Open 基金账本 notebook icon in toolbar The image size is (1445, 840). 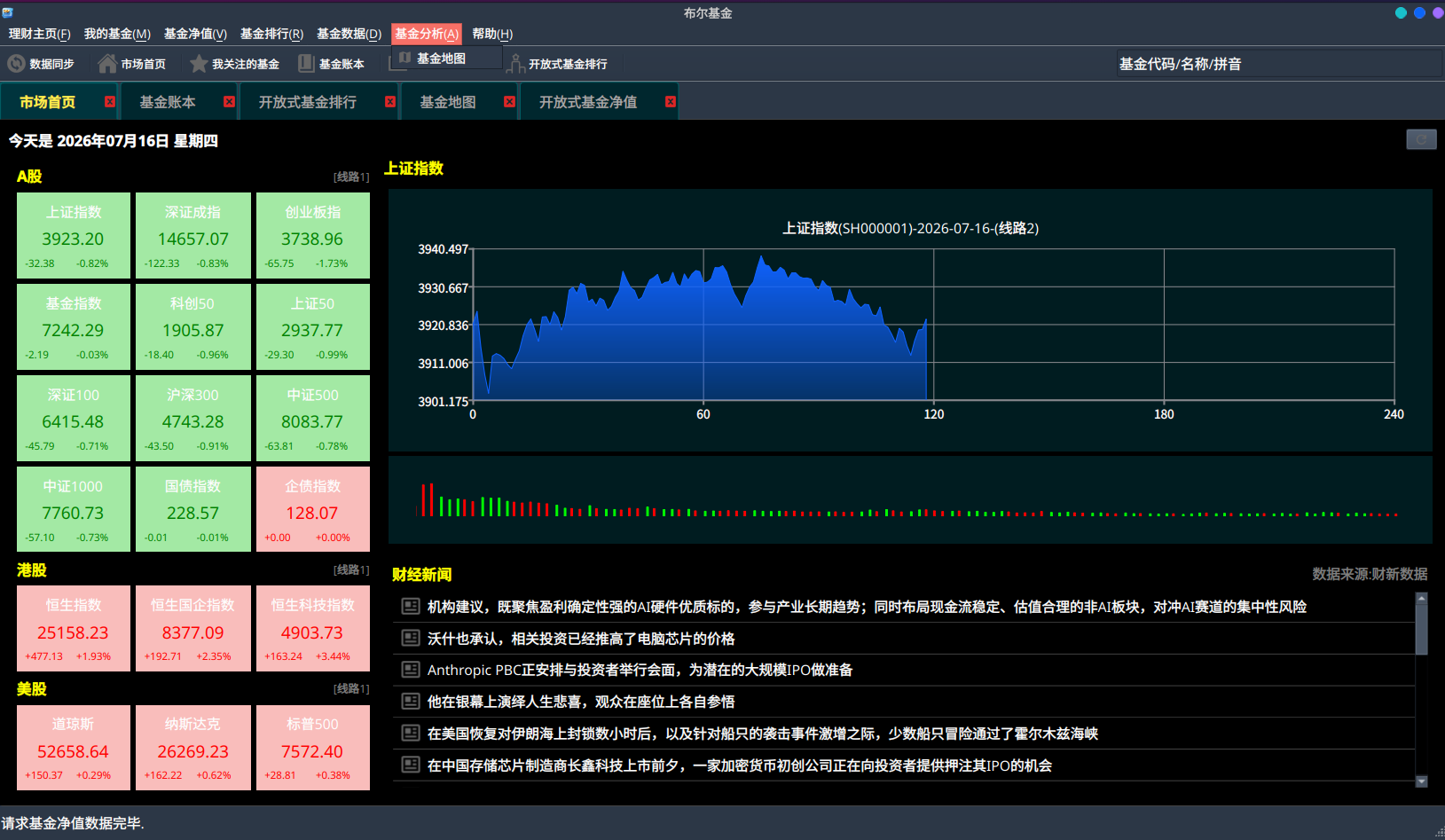point(306,64)
